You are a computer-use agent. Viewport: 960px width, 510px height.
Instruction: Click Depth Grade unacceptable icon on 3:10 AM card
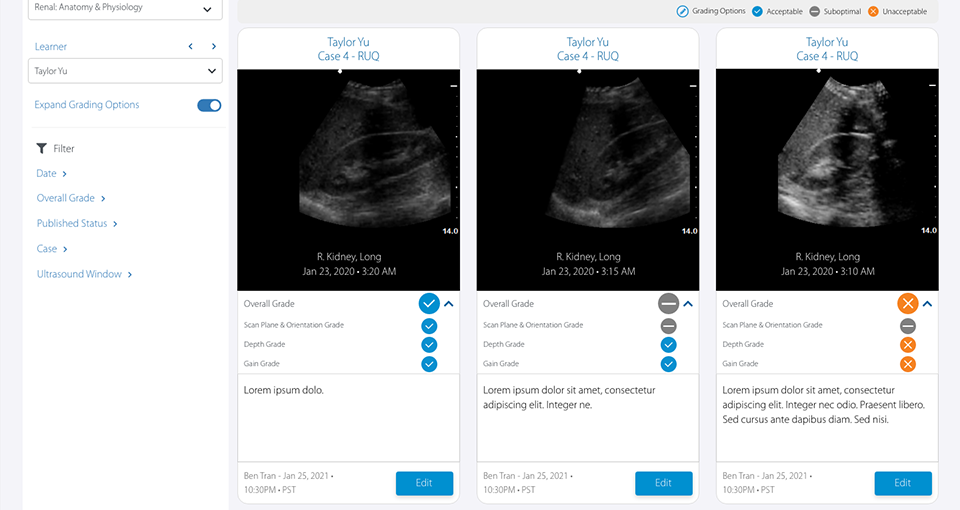pos(908,345)
